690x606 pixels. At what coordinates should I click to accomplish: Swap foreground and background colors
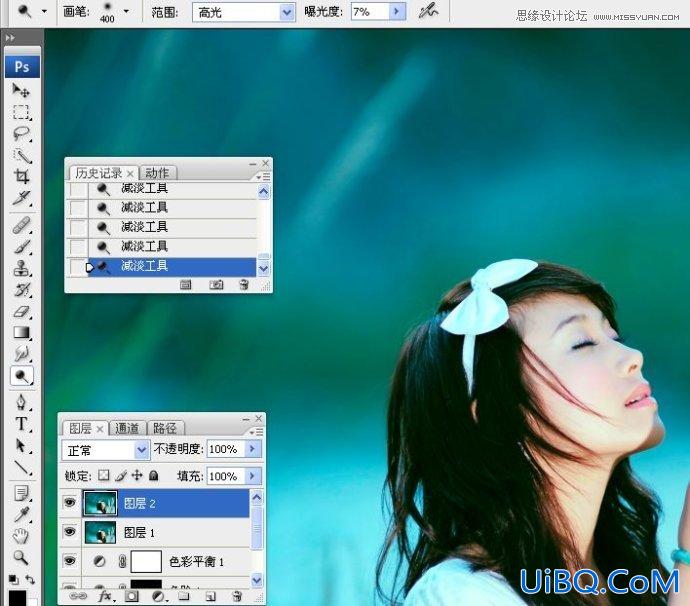(x=30, y=579)
